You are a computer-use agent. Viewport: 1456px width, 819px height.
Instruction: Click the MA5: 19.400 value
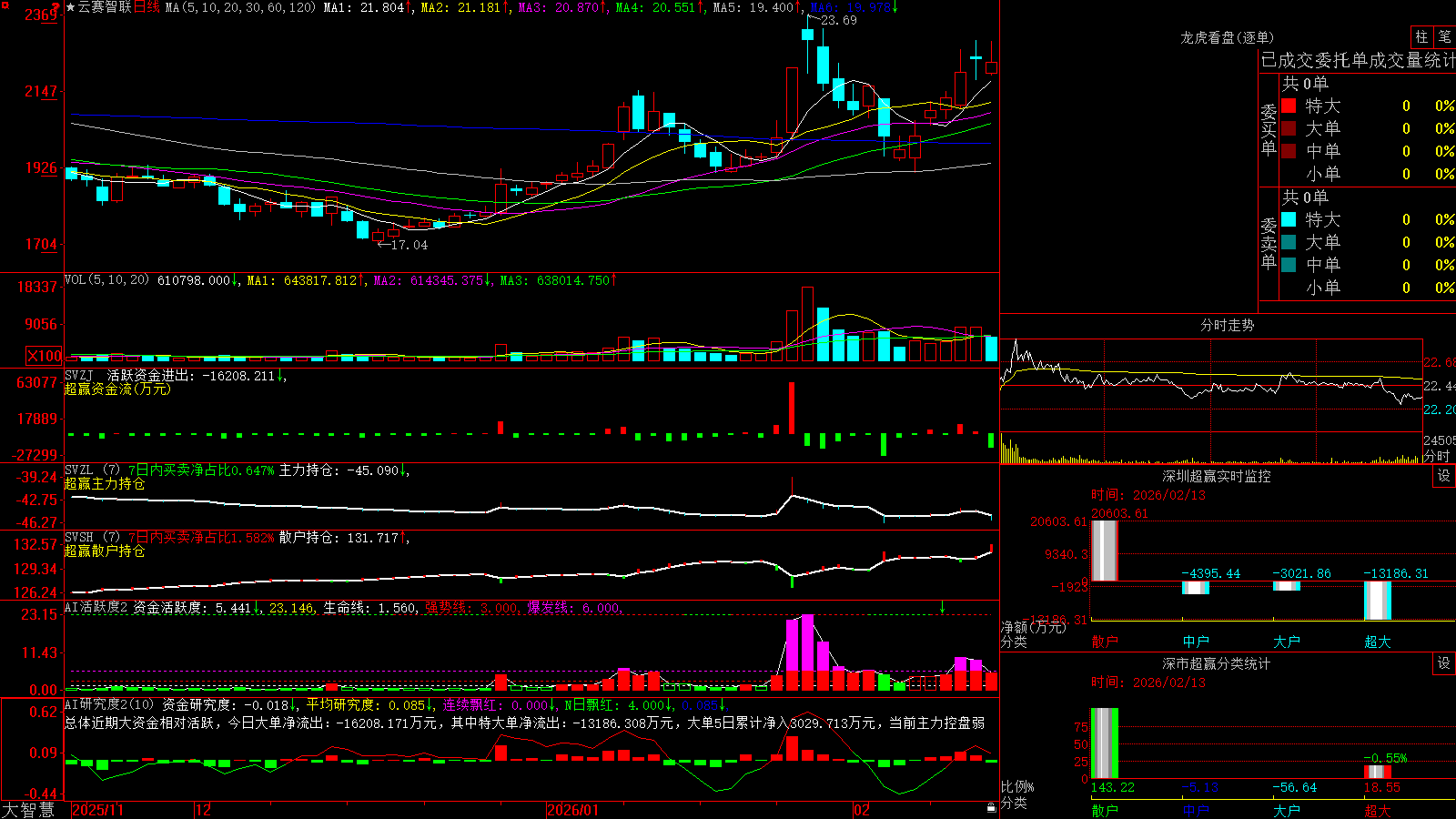[753, 7]
